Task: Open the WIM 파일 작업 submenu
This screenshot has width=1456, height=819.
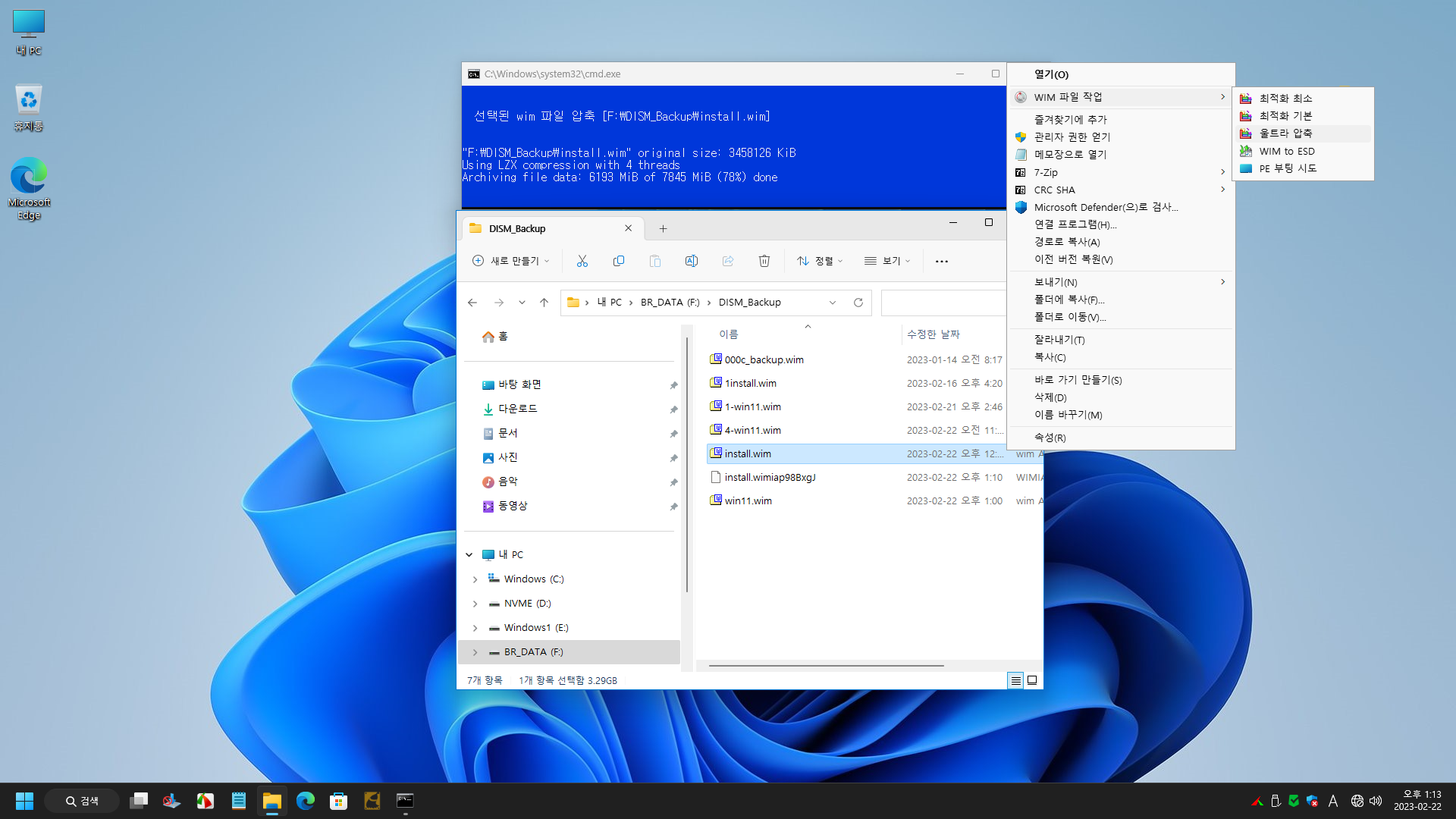Action: click(1121, 97)
